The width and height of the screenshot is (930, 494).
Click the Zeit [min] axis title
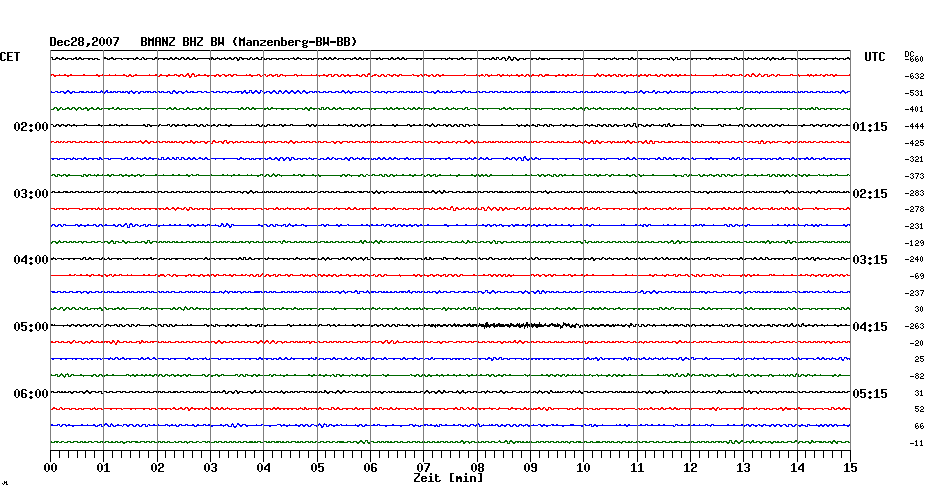448,477
